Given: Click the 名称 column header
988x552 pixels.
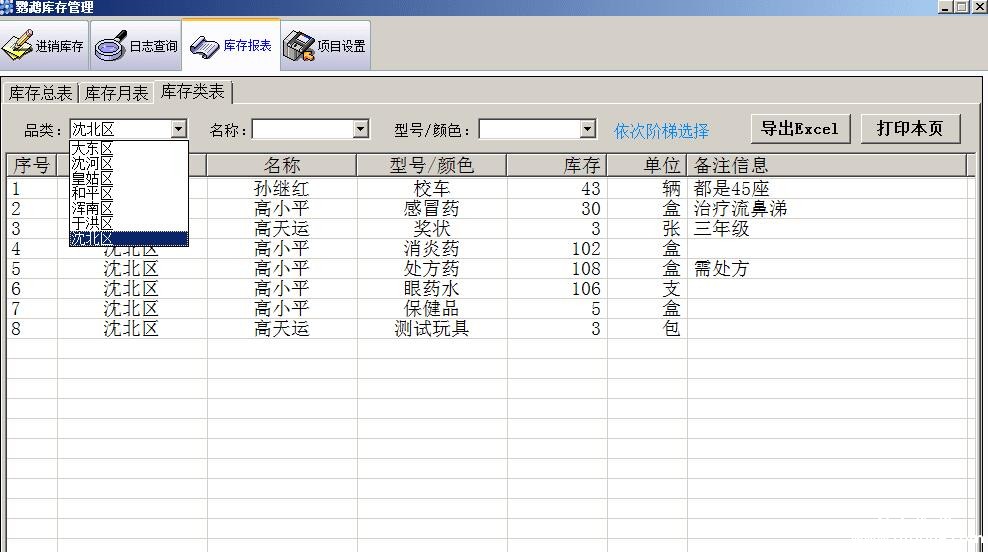Looking at the screenshot, I should click(282, 165).
